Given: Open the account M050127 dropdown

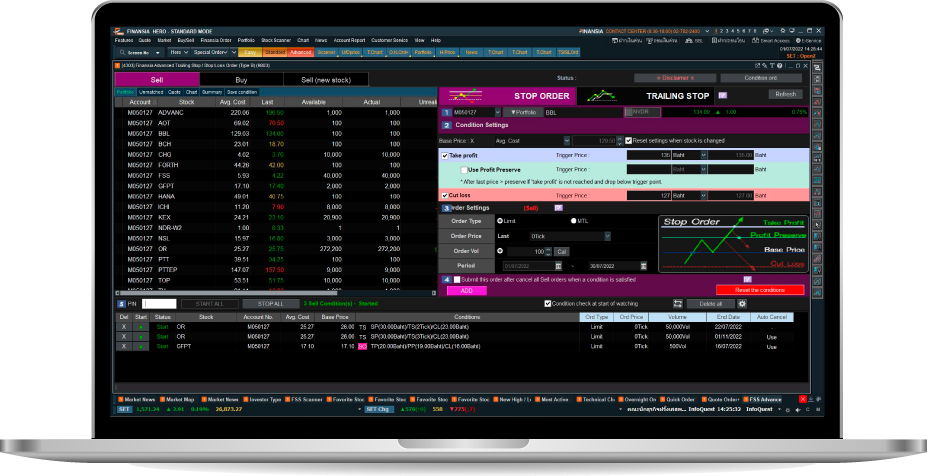Looking at the screenshot, I should (497, 112).
